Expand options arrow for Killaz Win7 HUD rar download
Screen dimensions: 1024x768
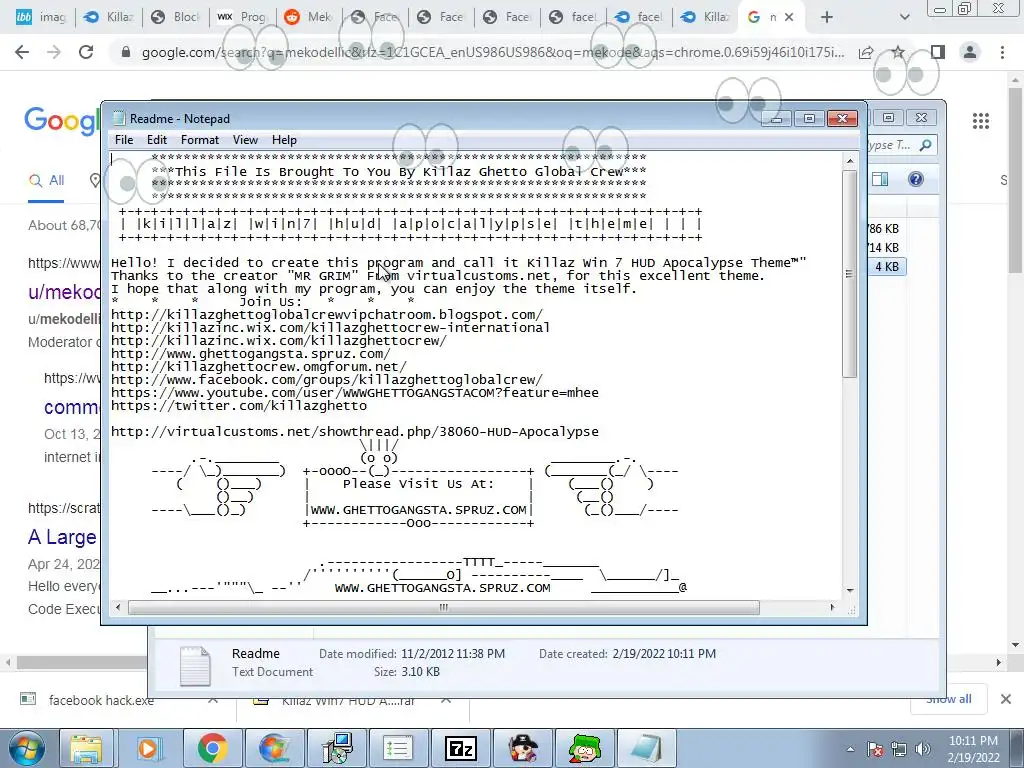445,700
